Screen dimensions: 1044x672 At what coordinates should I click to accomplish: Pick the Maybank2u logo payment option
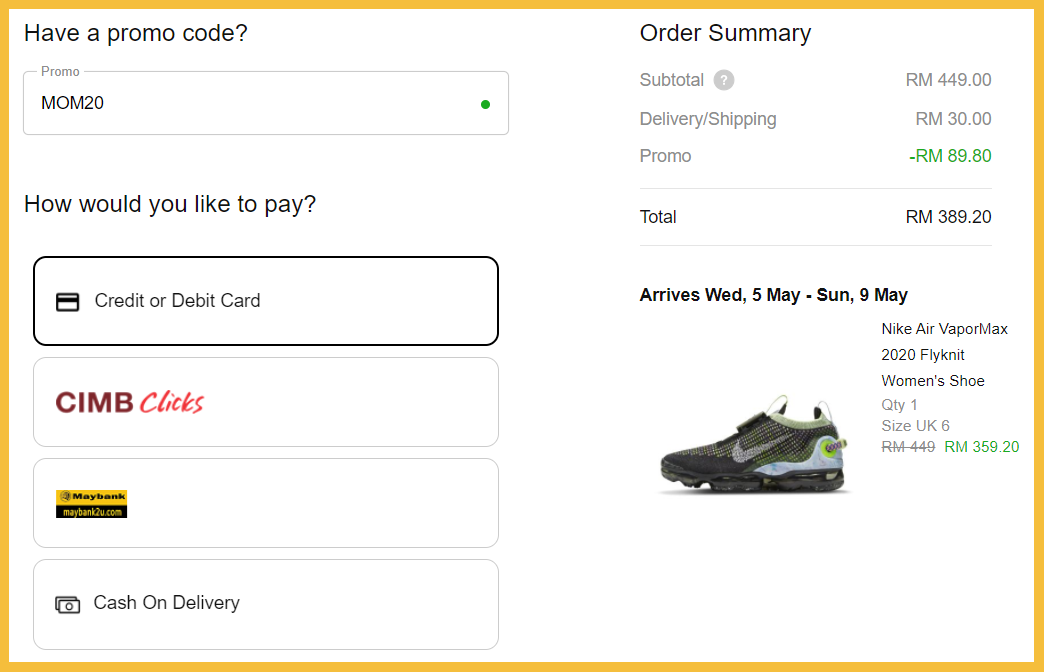click(91, 504)
